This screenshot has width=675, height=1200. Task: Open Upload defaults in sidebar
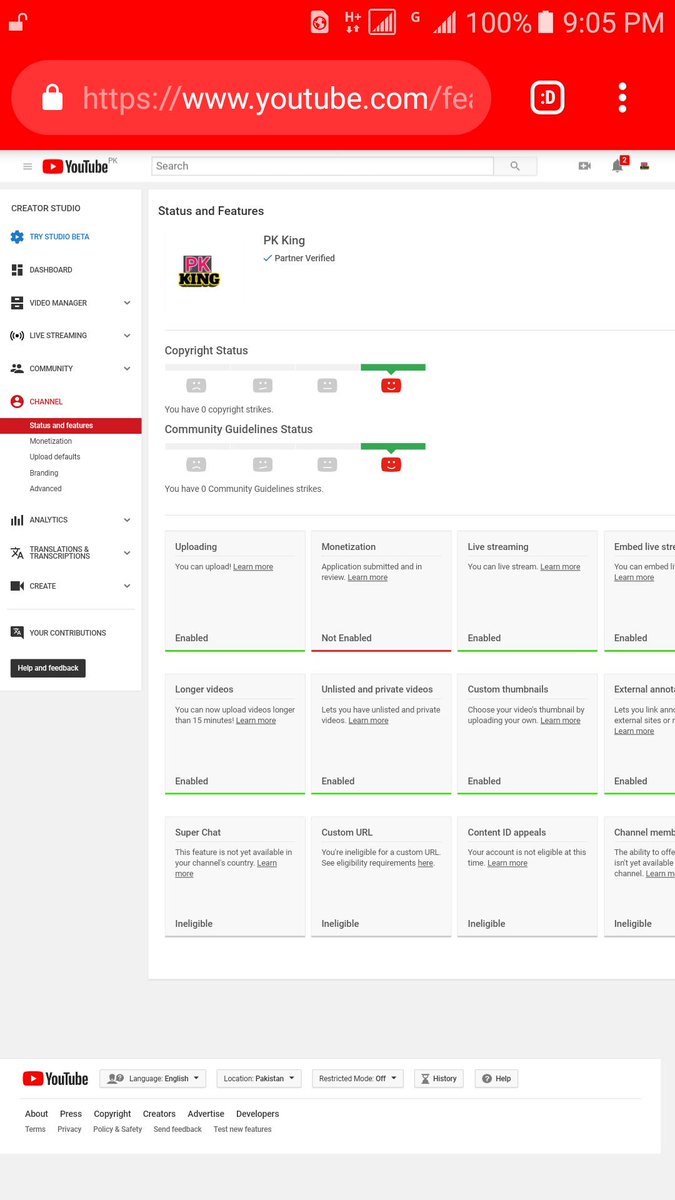pos(55,457)
